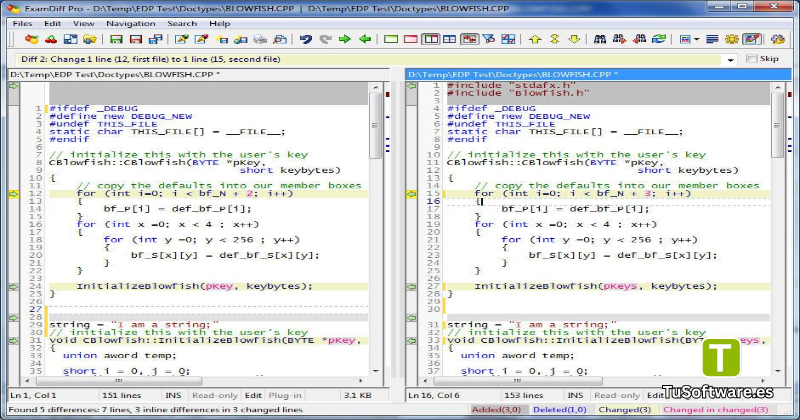Click Plug-in button in left status bar
Image resolution: width=800 pixels, height=420 pixels.
[x=285, y=395]
